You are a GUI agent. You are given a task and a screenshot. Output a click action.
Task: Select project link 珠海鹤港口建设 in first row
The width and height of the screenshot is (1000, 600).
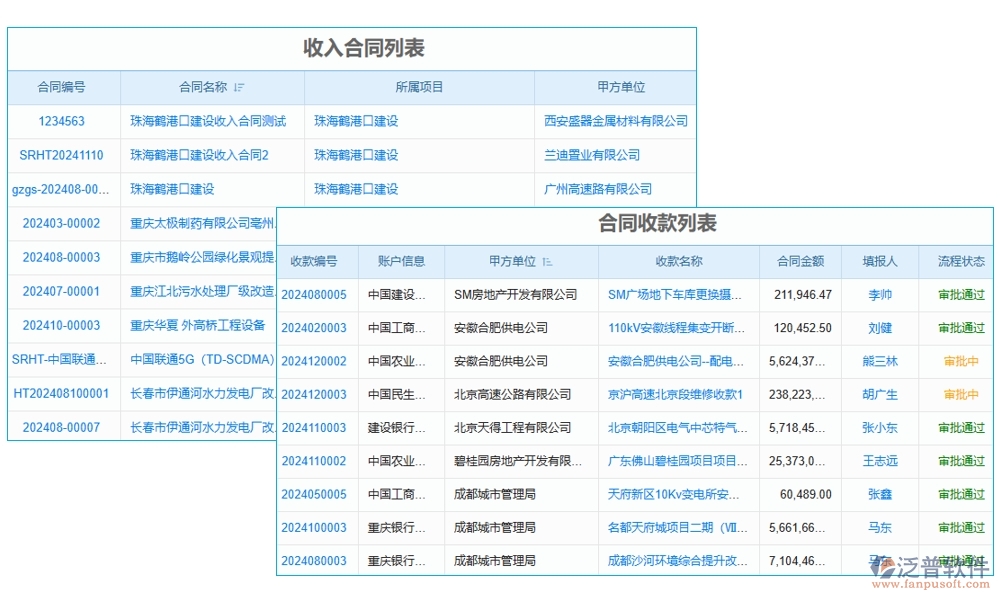click(x=356, y=121)
